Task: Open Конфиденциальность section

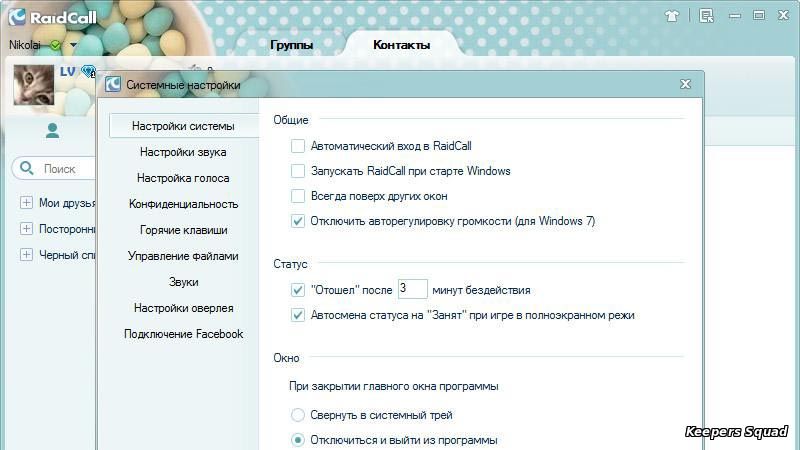Action: (x=183, y=204)
